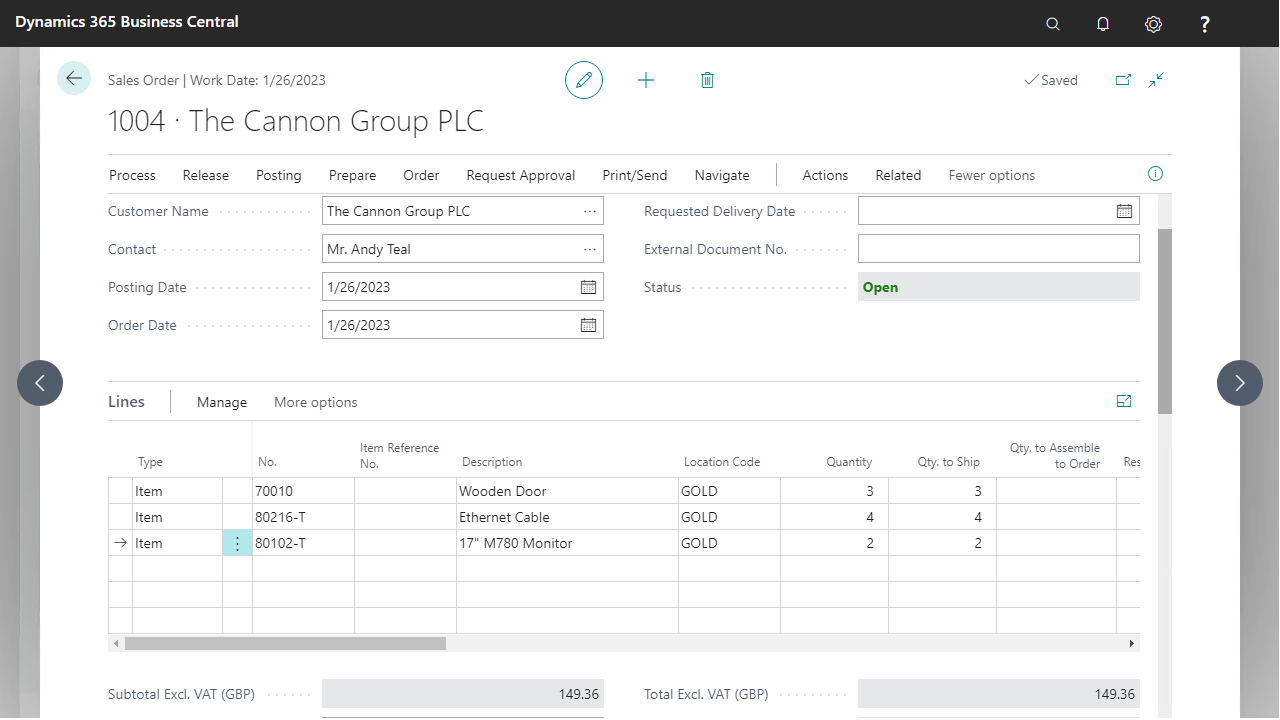Viewport: 1280px width, 720px height.
Task: Open the help question mark
Action: [x=1205, y=24]
